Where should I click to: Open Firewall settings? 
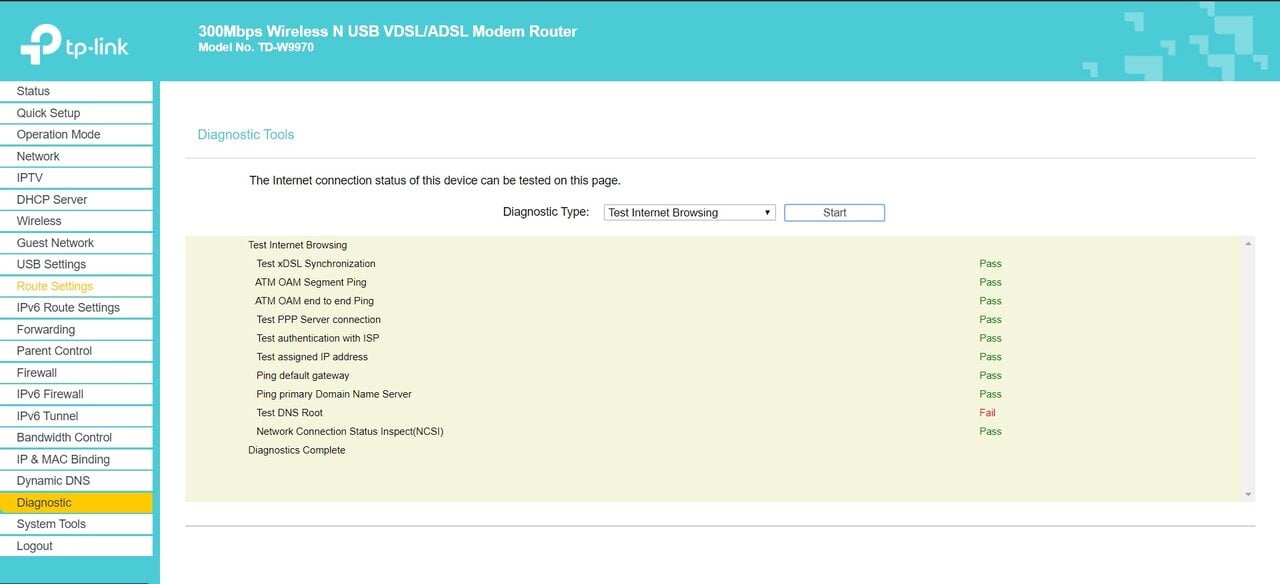(76, 373)
